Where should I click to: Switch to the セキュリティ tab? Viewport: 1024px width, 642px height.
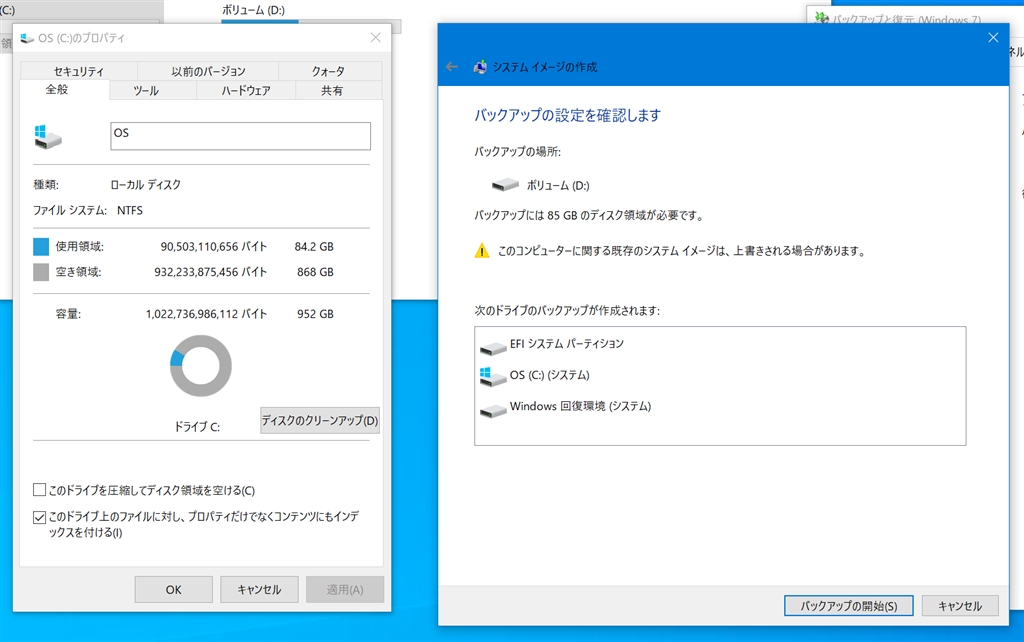pos(78,71)
